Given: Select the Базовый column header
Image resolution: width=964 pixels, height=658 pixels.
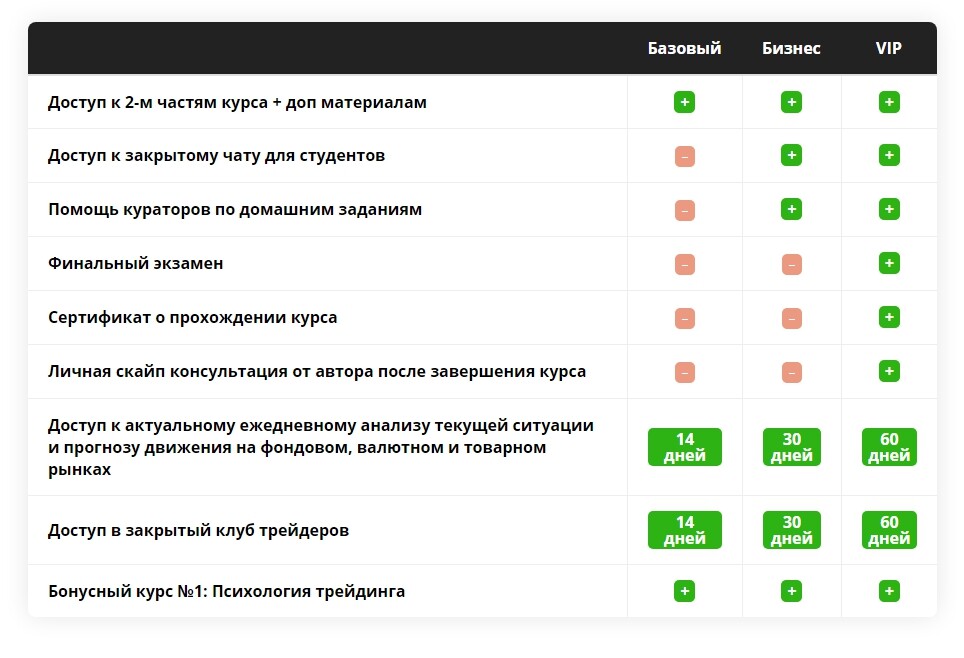Looking at the screenshot, I should [684, 48].
